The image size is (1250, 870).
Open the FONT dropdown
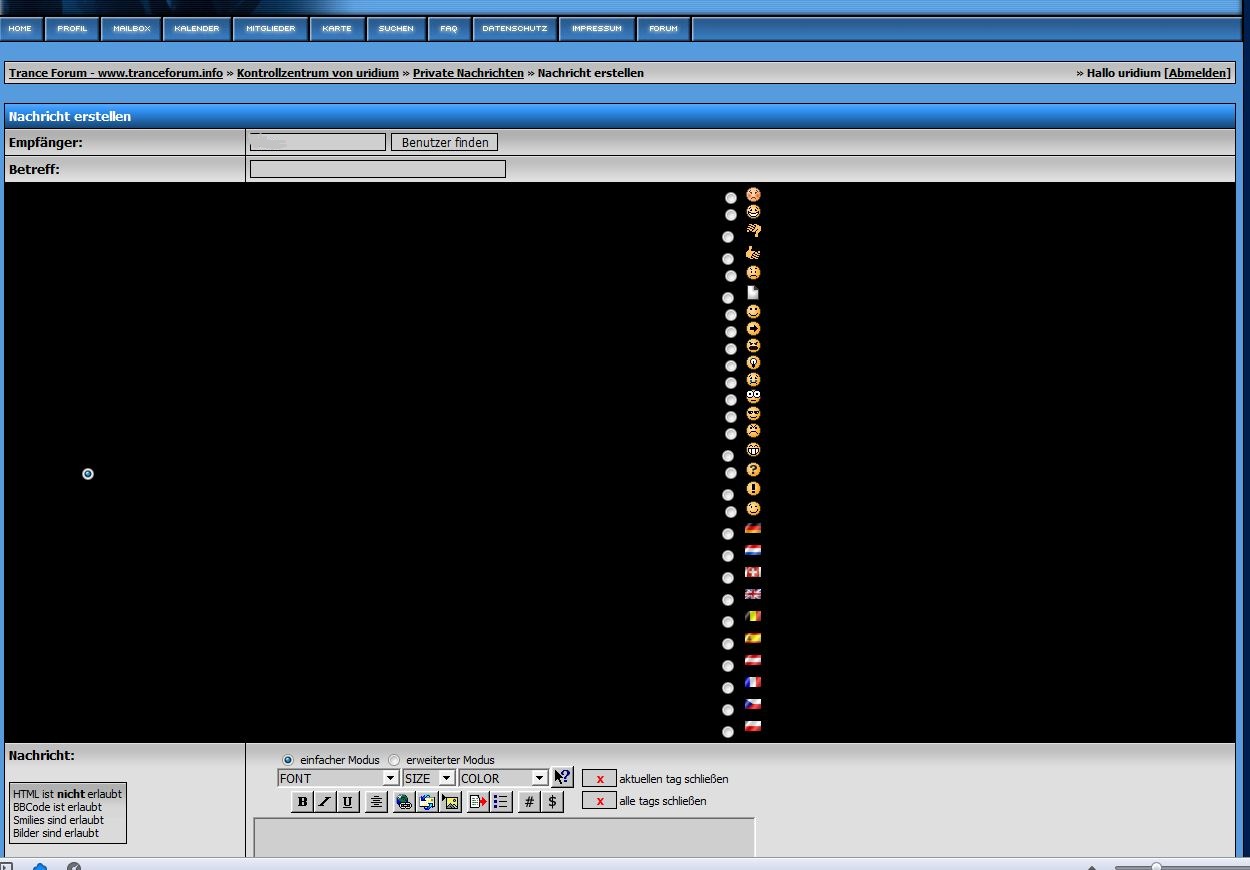(338, 778)
